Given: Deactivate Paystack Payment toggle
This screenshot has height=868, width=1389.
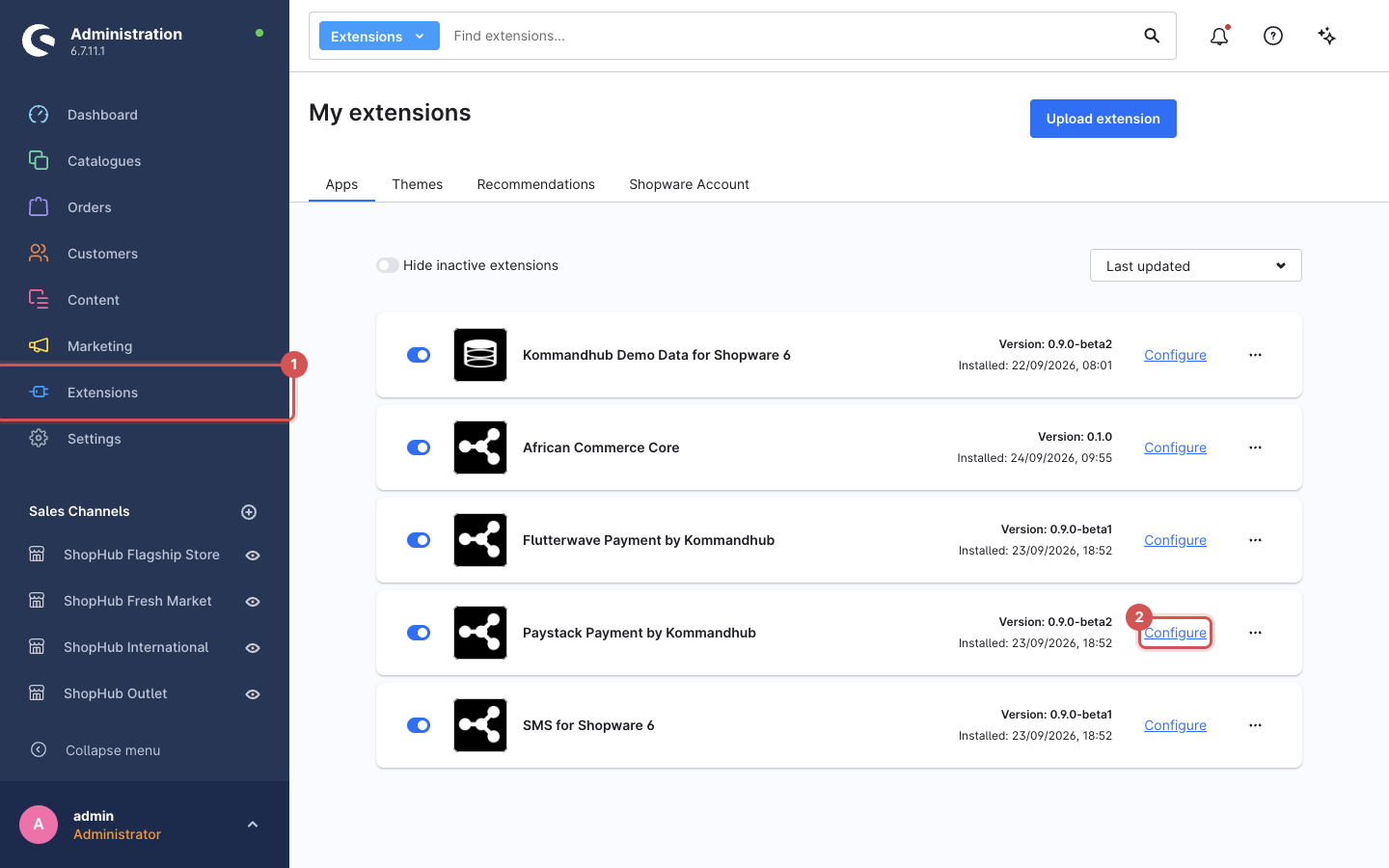Looking at the screenshot, I should click(x=419, y=633).
